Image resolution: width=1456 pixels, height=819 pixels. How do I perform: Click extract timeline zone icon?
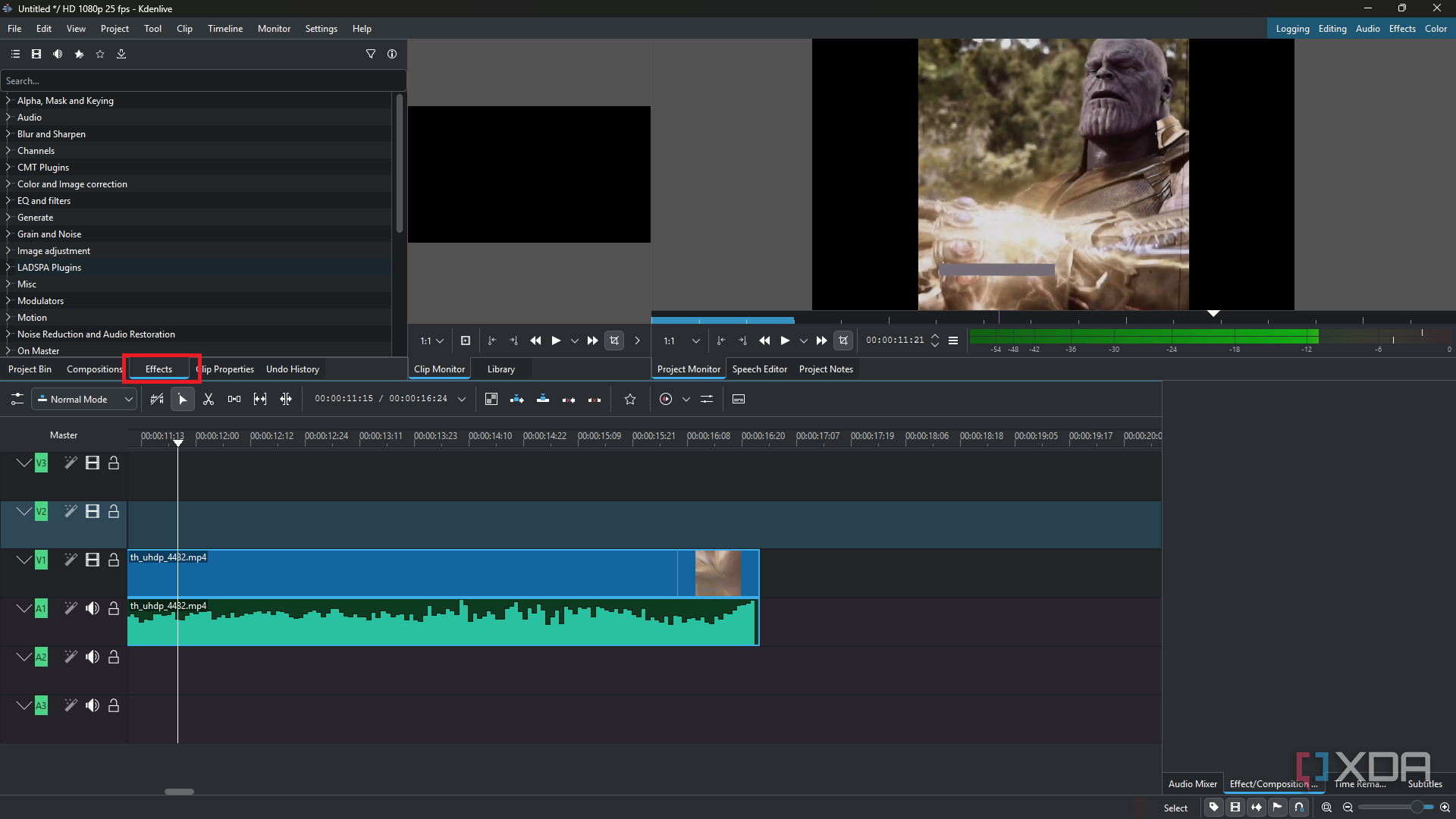[569, 400]
